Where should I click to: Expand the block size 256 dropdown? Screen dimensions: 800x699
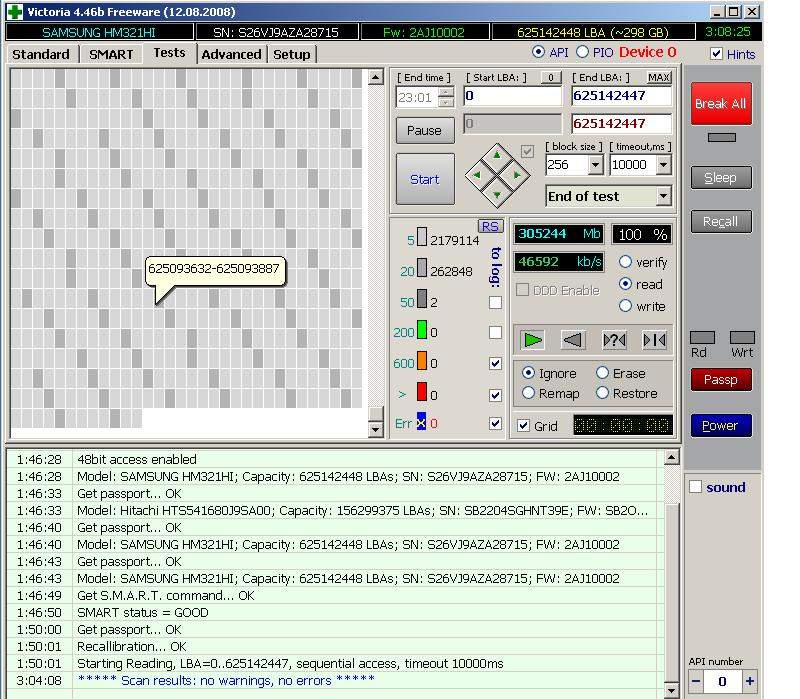595,165
